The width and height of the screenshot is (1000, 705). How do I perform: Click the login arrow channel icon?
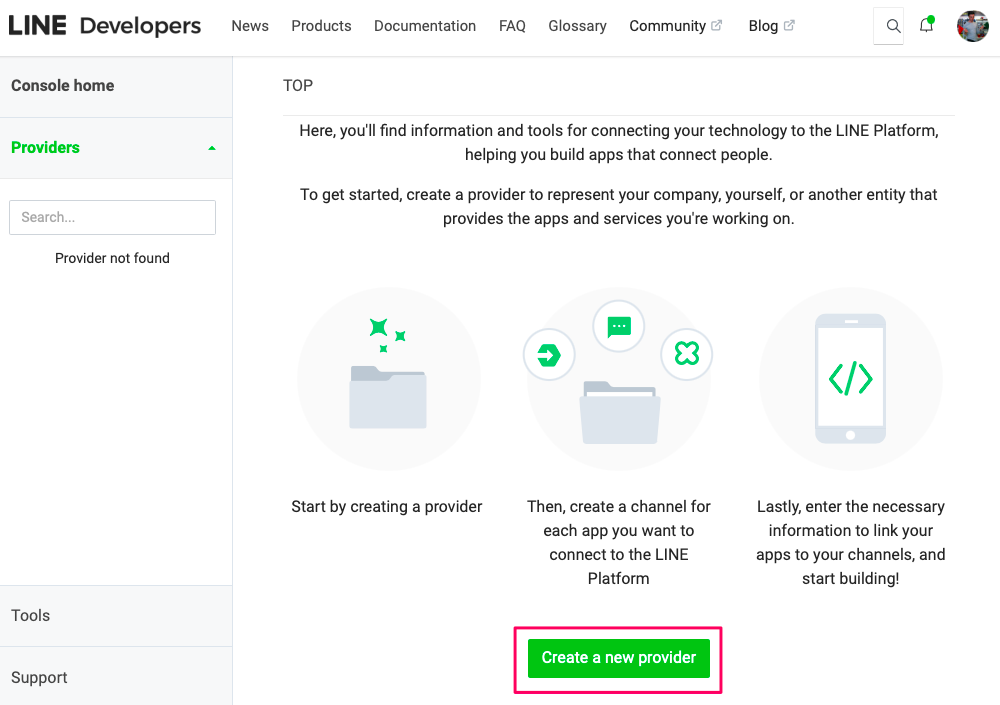[549, 355]
